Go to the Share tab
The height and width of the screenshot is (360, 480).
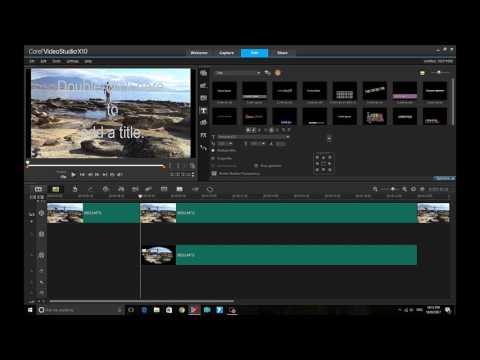tap(282, 53)
